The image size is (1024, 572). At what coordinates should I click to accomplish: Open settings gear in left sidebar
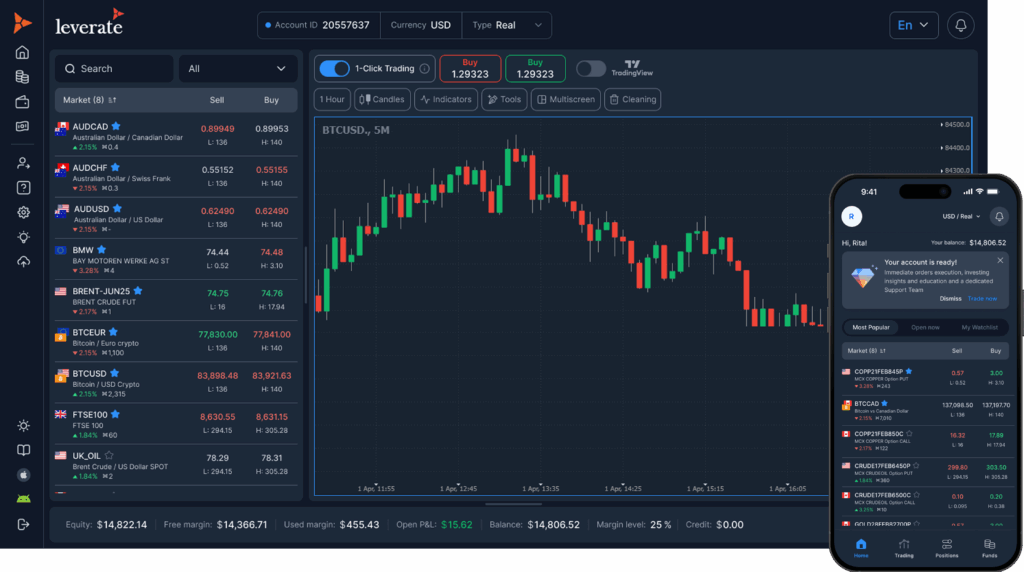22,212
